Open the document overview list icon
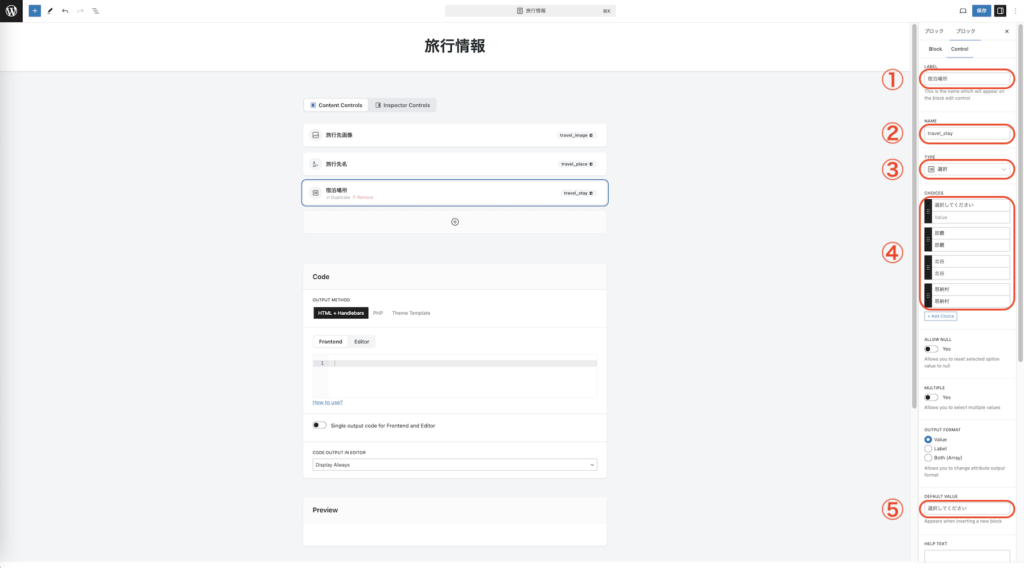 95,11
